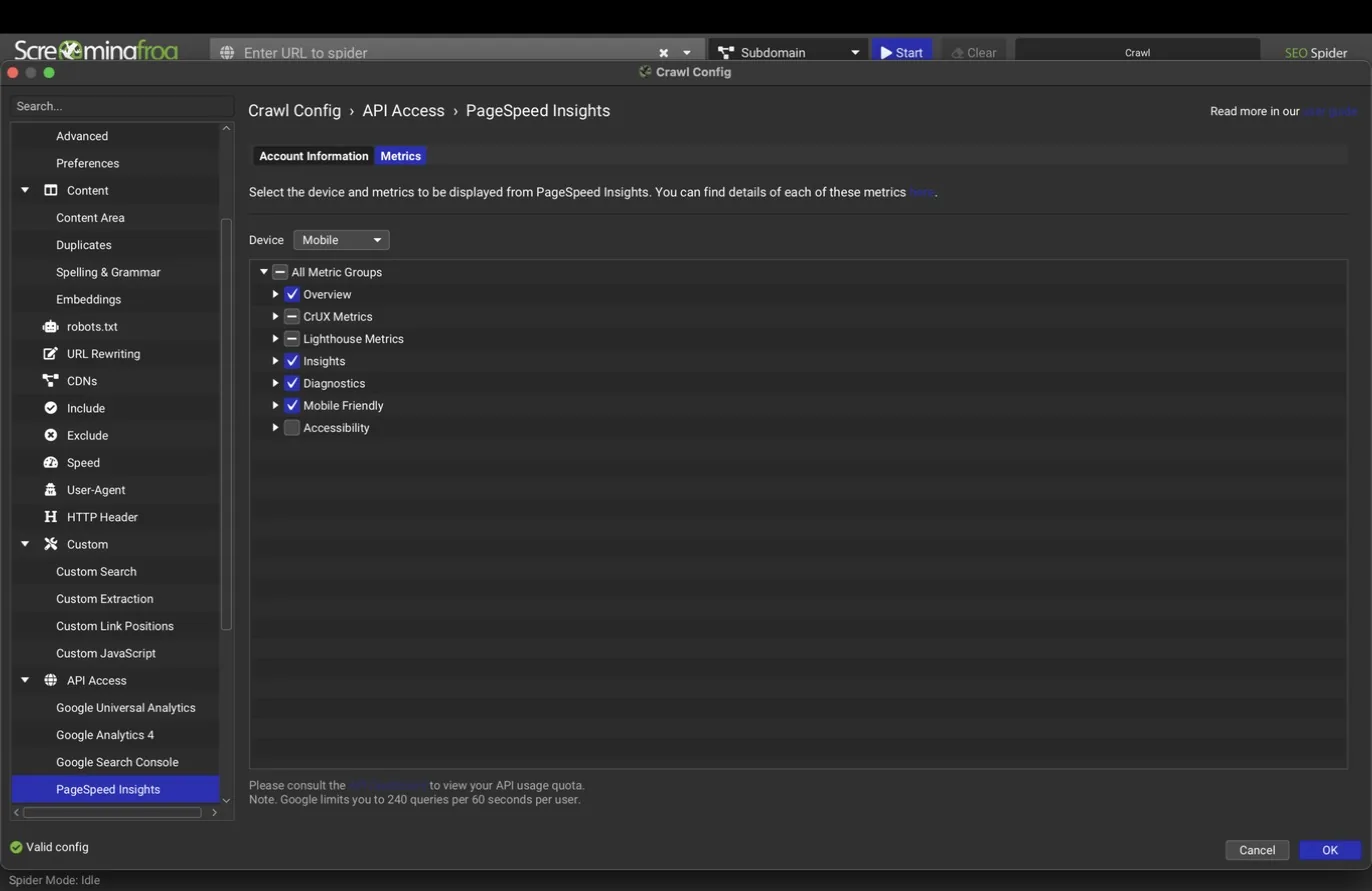Click the User-Agent spy icon
This screenshot has width=1372, height=891.
pyautogui.click(x=51, y=489)
